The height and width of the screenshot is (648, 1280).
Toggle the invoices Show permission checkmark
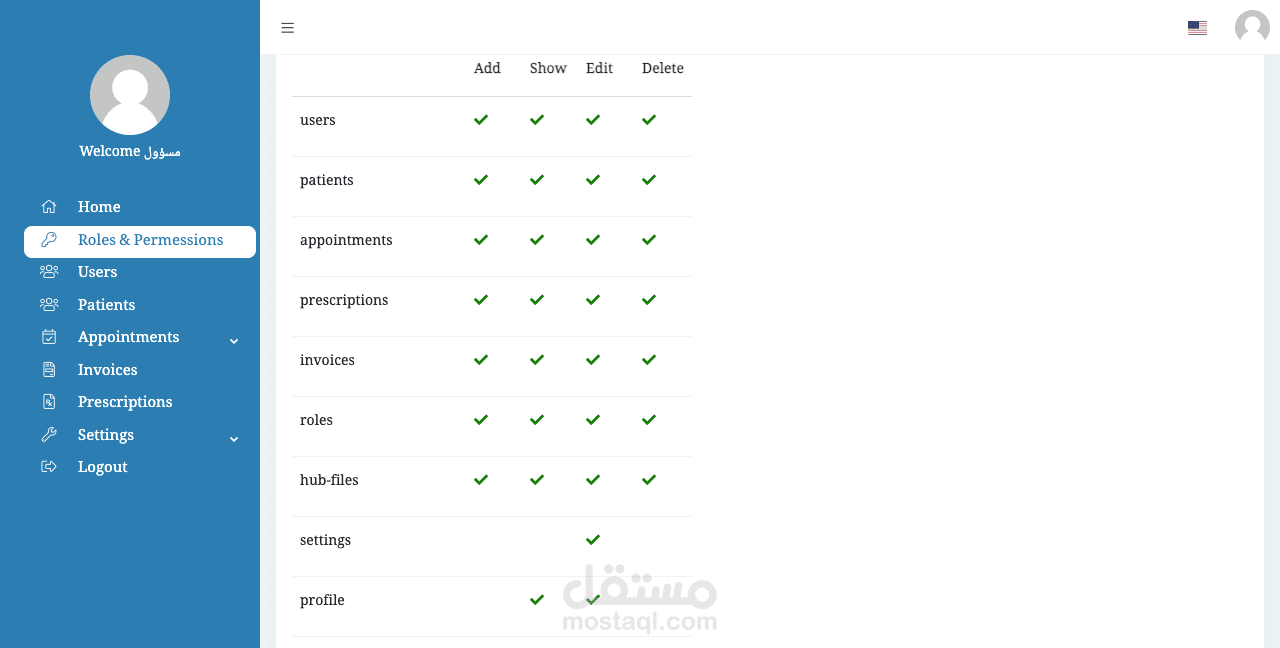(537, 360)
